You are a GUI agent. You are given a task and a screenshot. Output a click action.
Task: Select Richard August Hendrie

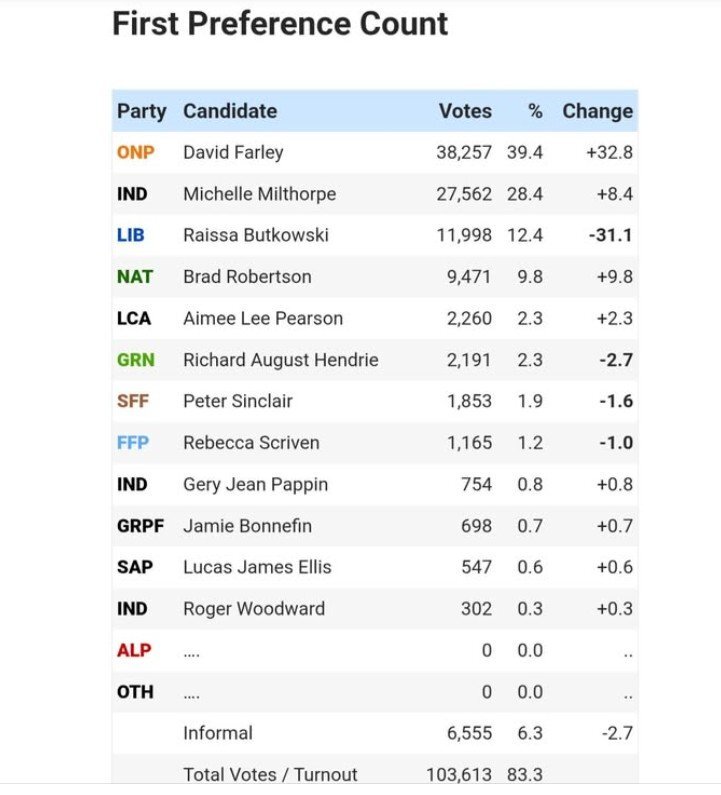click(281, 360)
